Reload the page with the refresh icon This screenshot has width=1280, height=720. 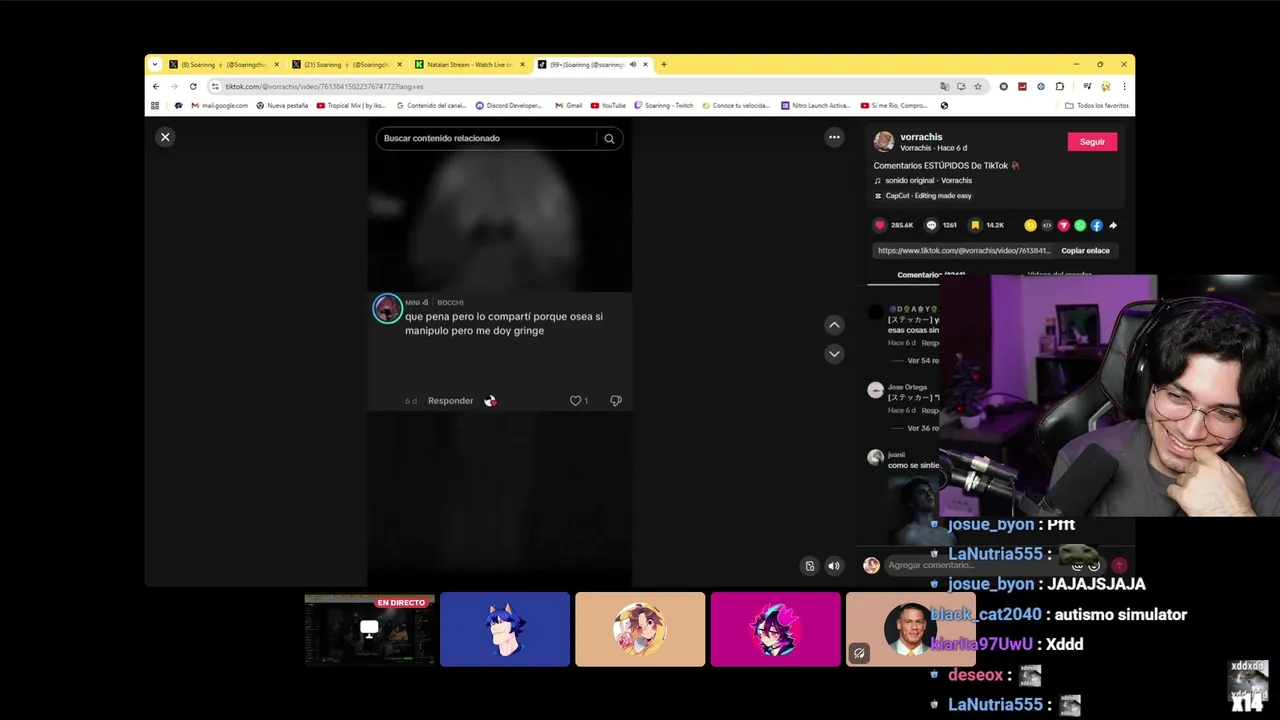coord(193,87)
